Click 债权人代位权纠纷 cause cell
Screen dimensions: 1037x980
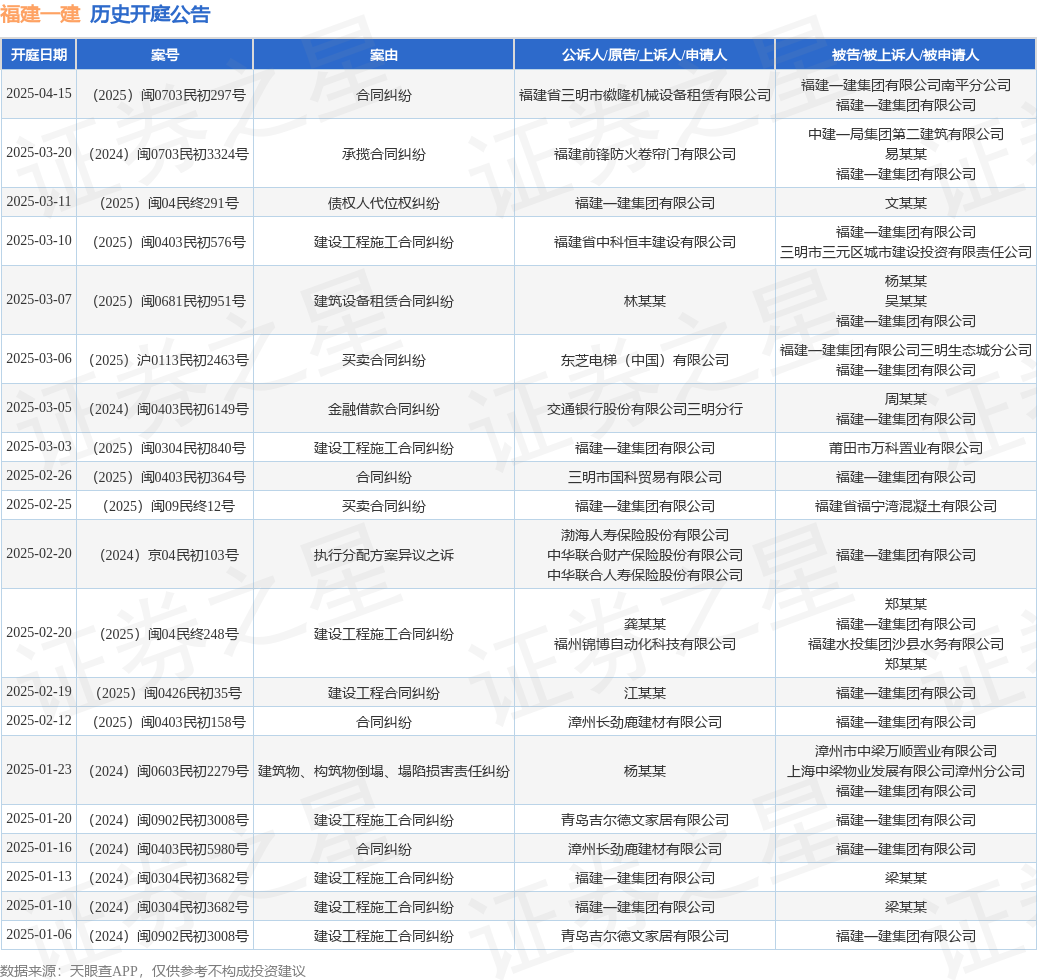pos(384,203)
